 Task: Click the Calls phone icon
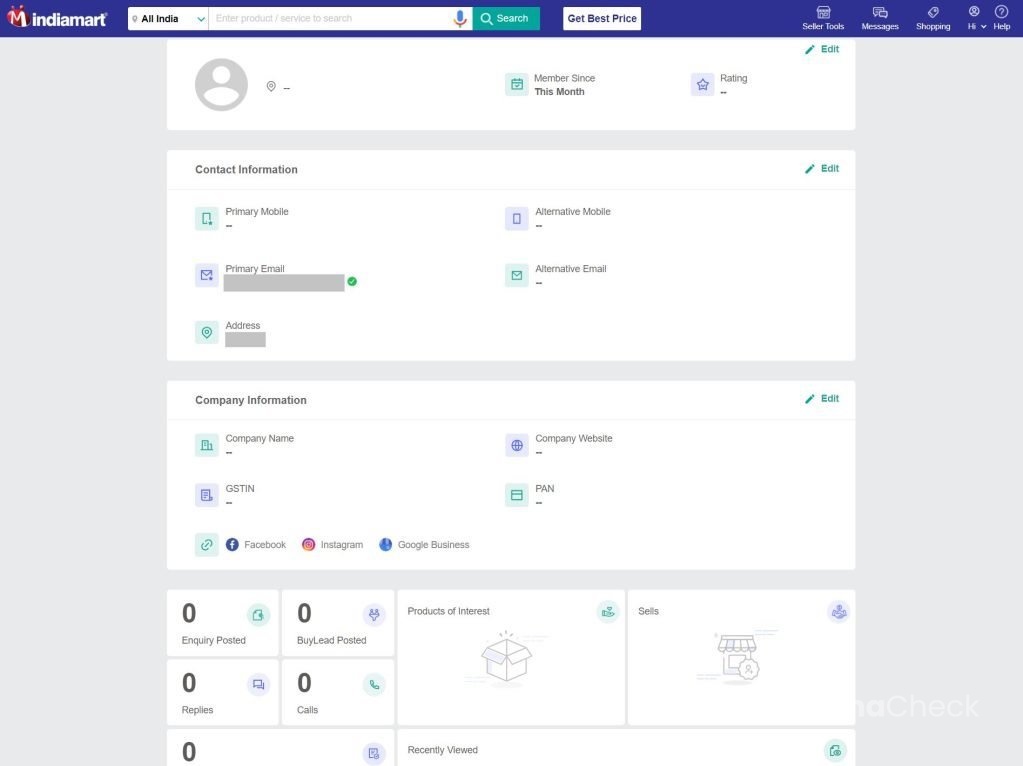374,684
